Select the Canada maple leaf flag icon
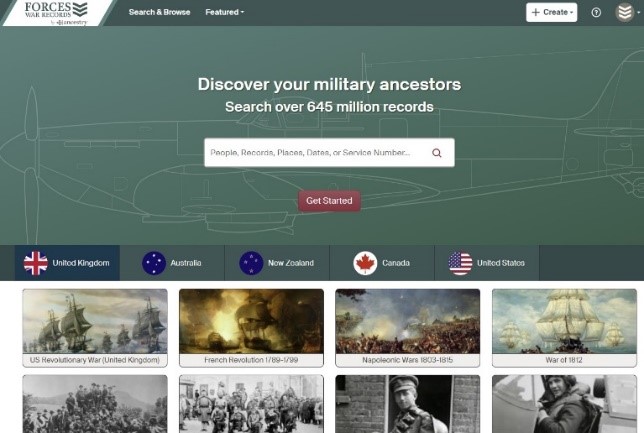This screenshot has width=644, height=433. pos(365,263)
